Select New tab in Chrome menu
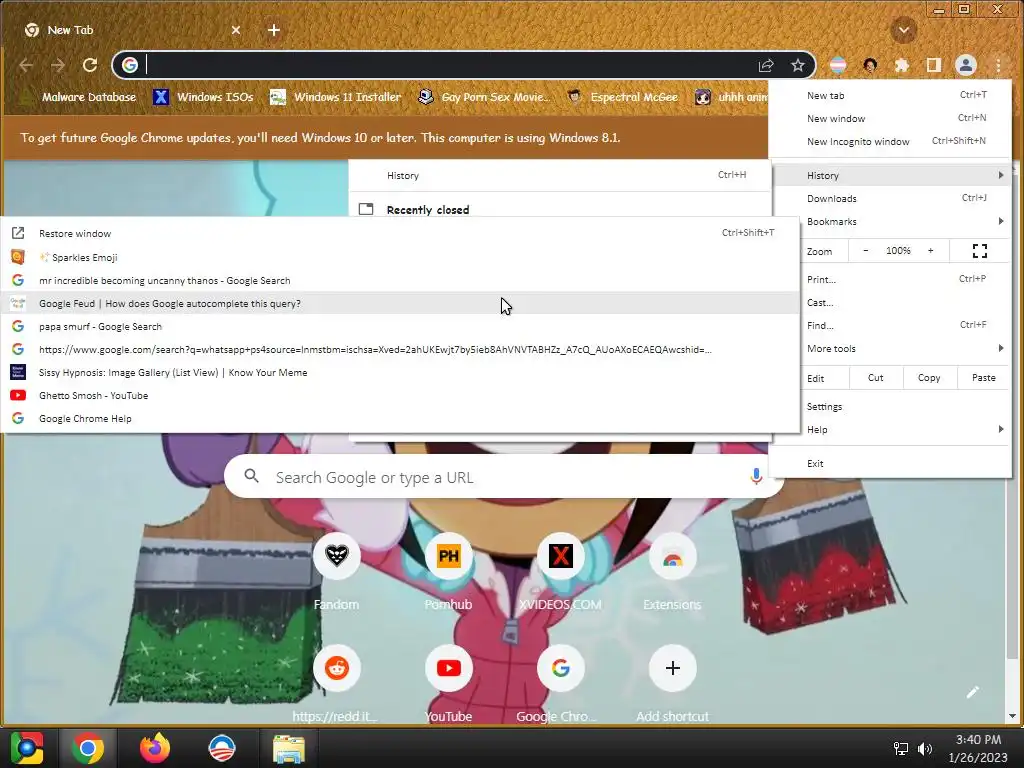The image size is (1024, 768). (x=890, y=95)
